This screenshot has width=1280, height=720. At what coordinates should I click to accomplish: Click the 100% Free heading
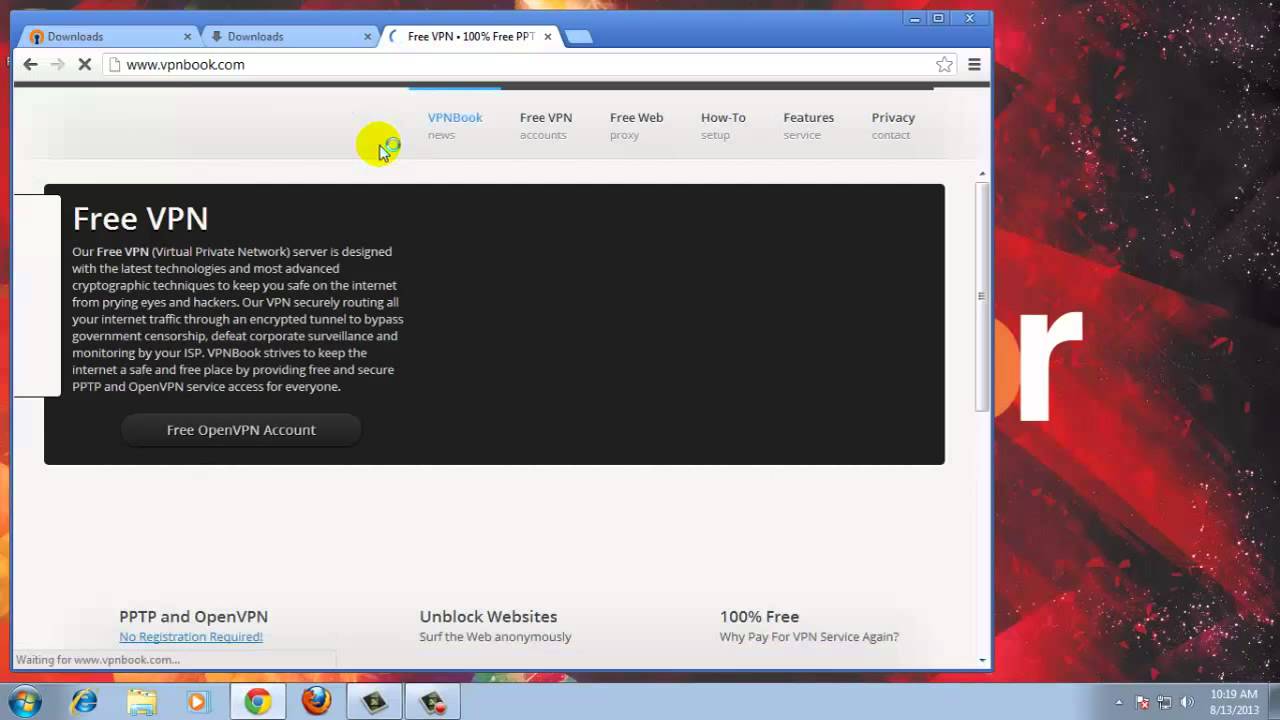[759, 617]
